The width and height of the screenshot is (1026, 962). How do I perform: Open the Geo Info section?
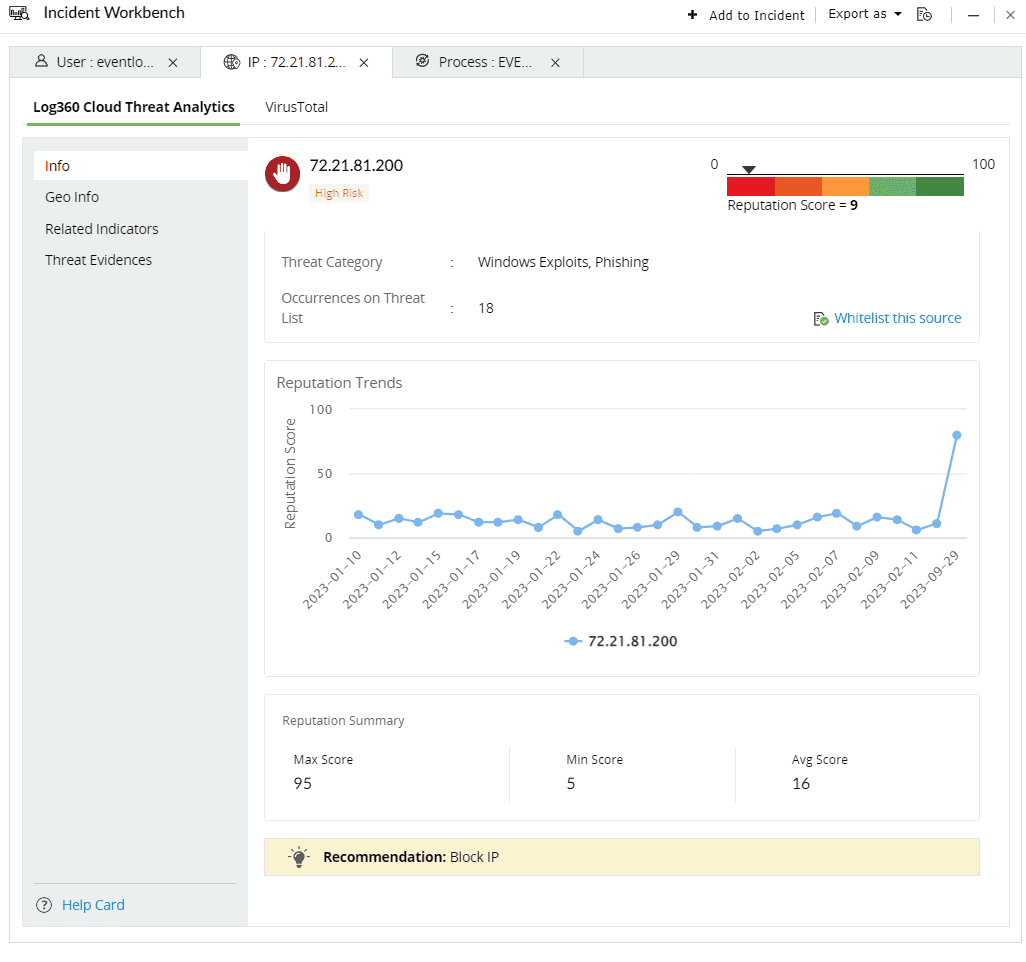tap(71, 197)
